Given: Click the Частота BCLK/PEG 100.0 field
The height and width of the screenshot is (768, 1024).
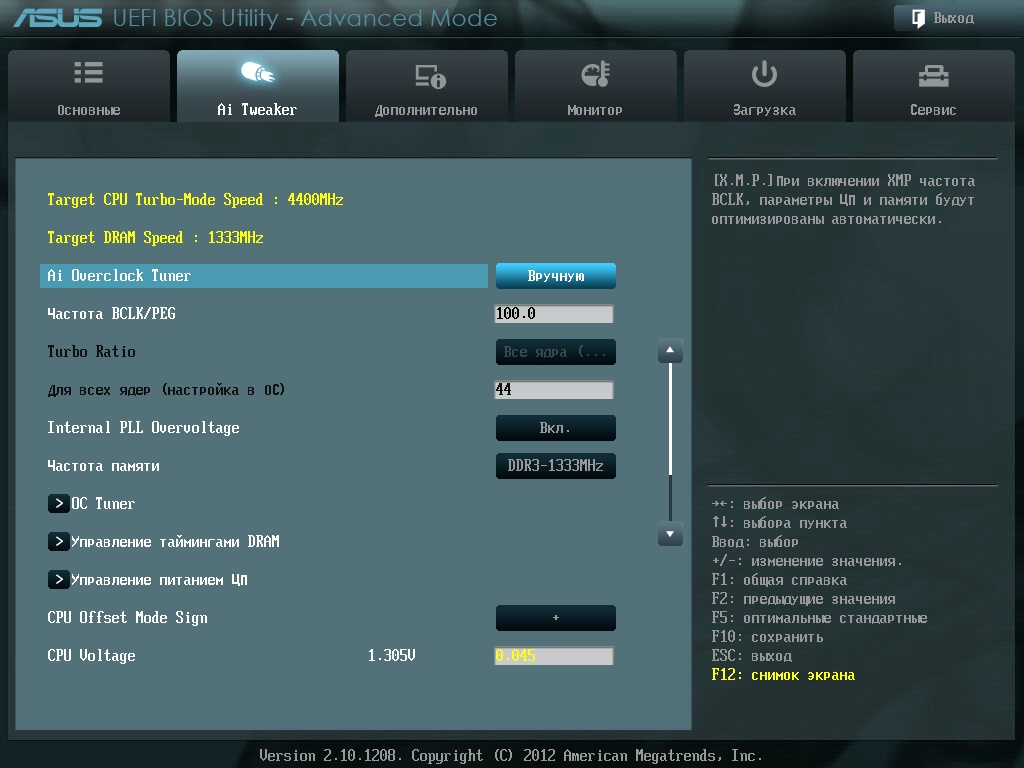Looking at the screenshot, I should [554, 313].
